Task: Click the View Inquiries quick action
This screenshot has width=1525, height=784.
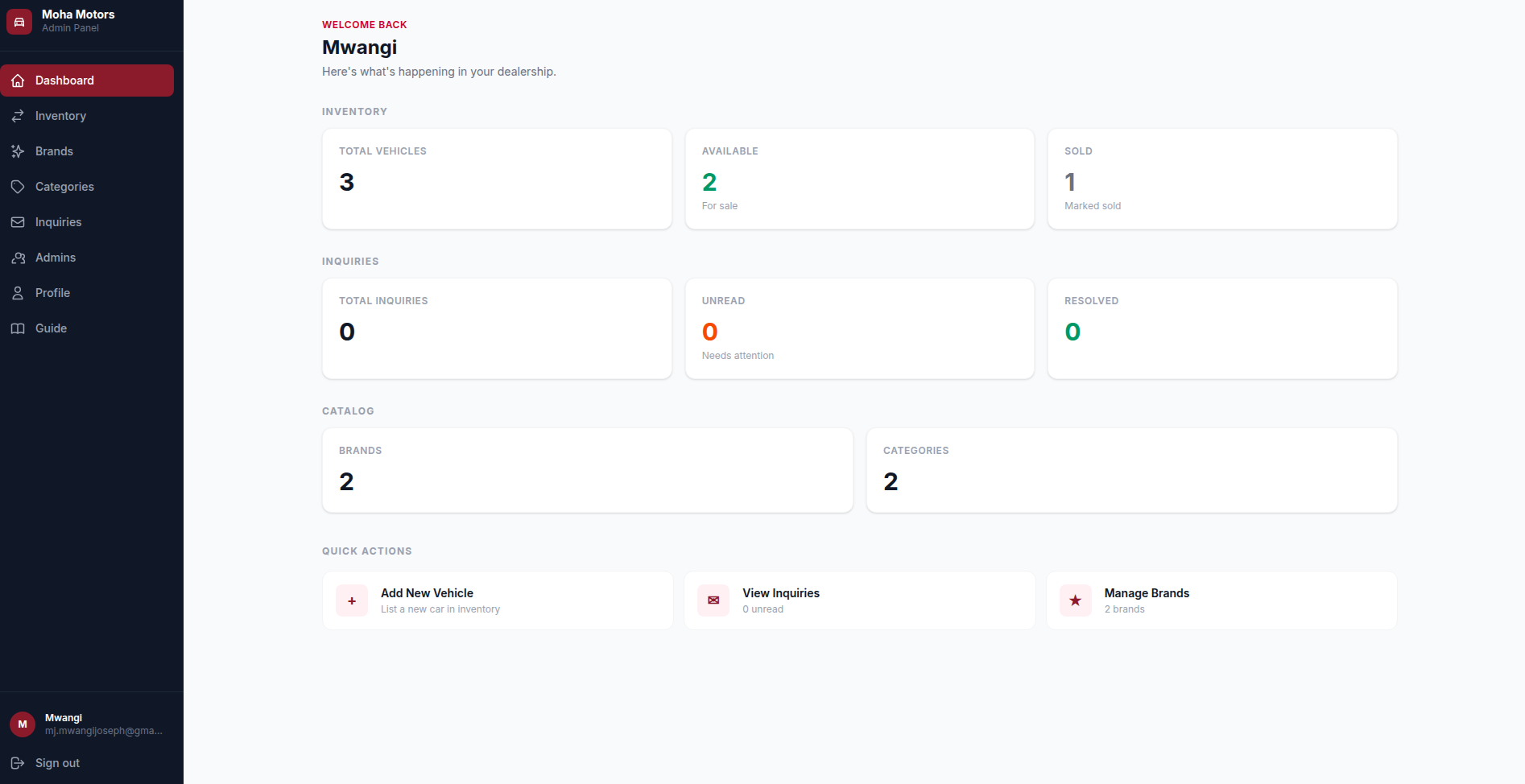Action: [860, 600]
